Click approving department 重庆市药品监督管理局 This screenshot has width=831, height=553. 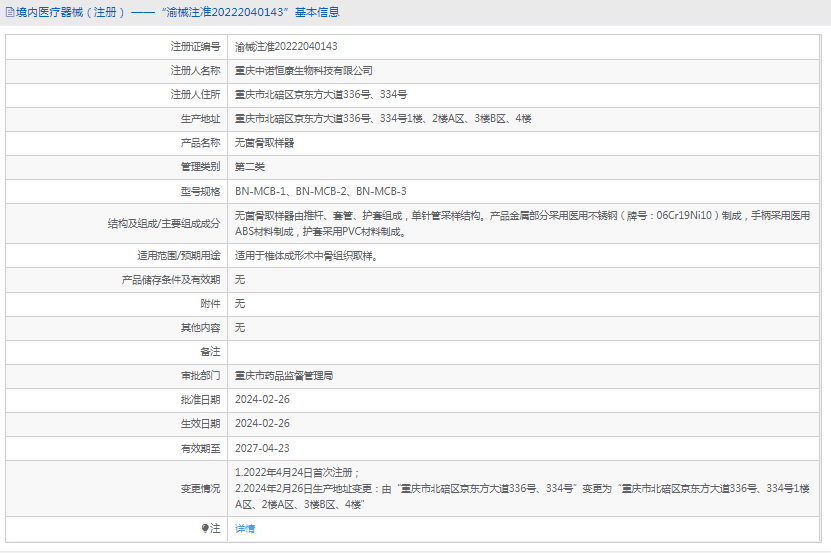pos(284,376)
